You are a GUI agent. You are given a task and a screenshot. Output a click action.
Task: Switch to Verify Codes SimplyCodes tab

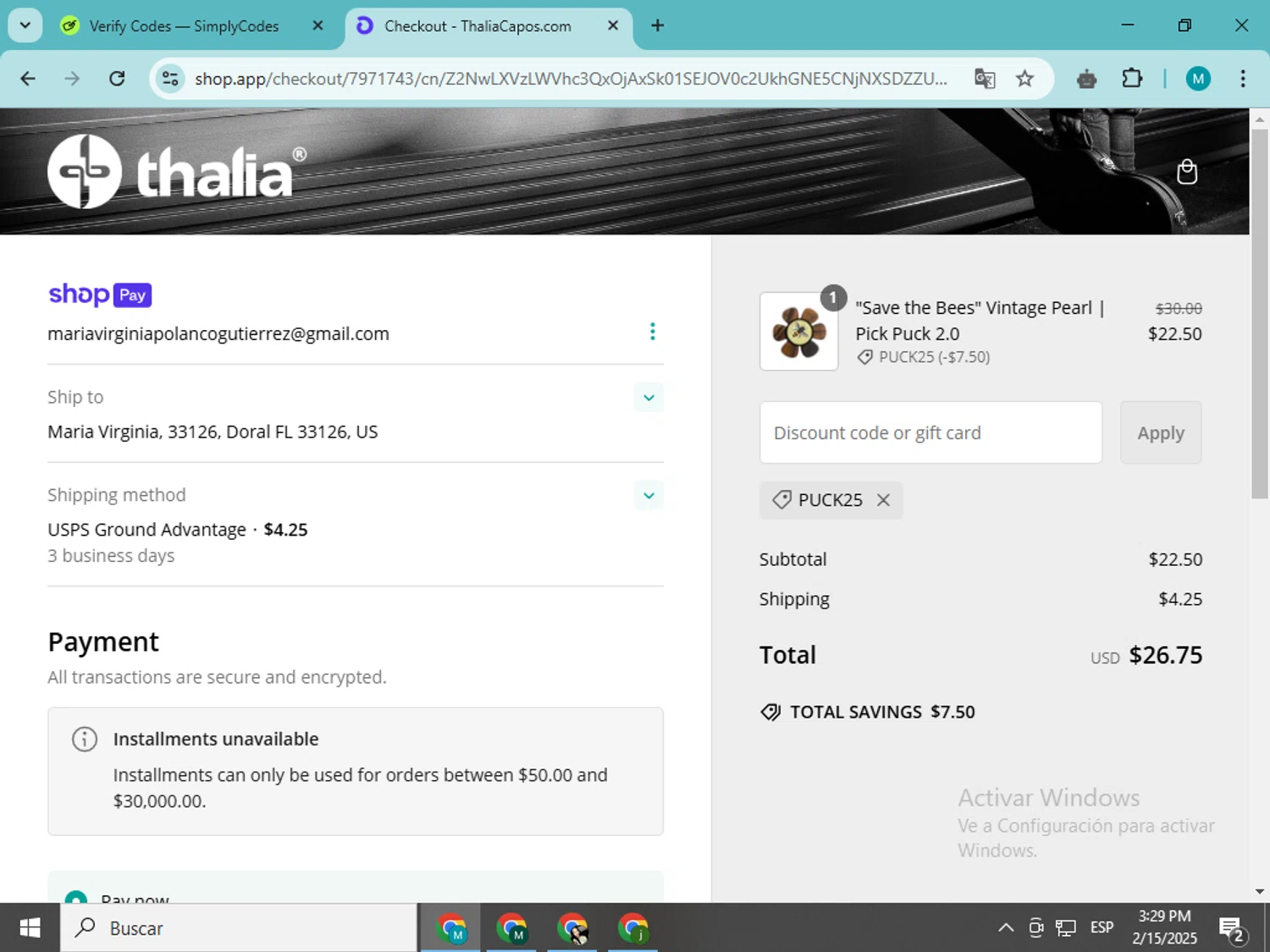pyautogui.click(x=184, y=26)
